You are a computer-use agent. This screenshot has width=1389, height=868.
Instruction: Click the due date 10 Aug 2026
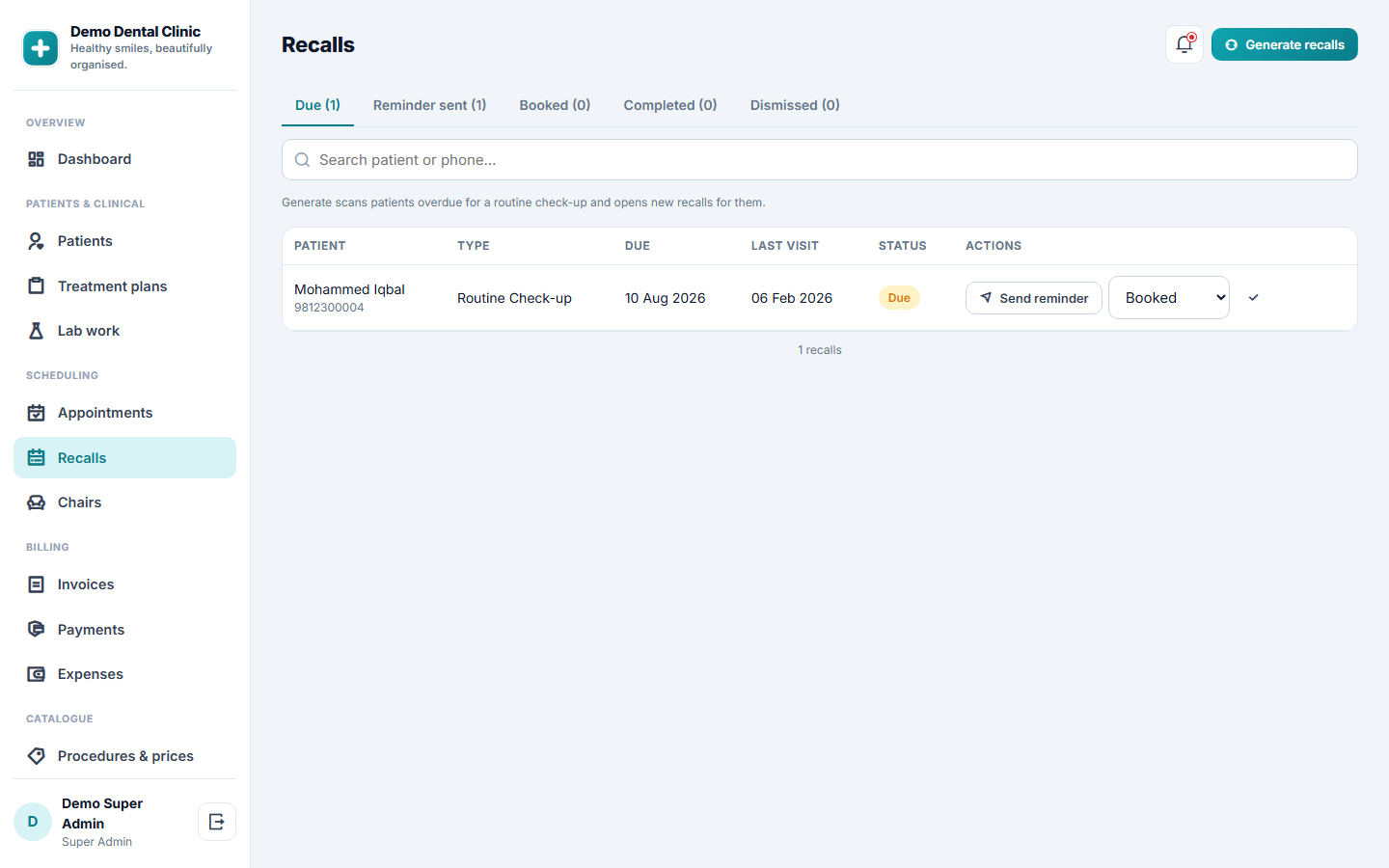(x=665, y=298)
